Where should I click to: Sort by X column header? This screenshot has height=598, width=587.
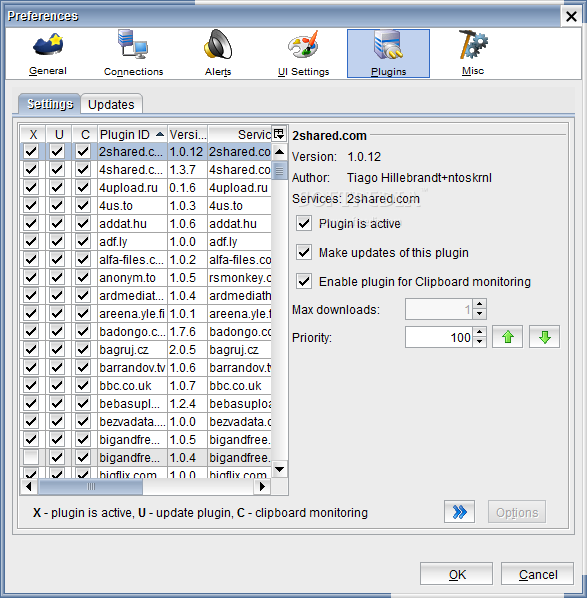[33, 134]
